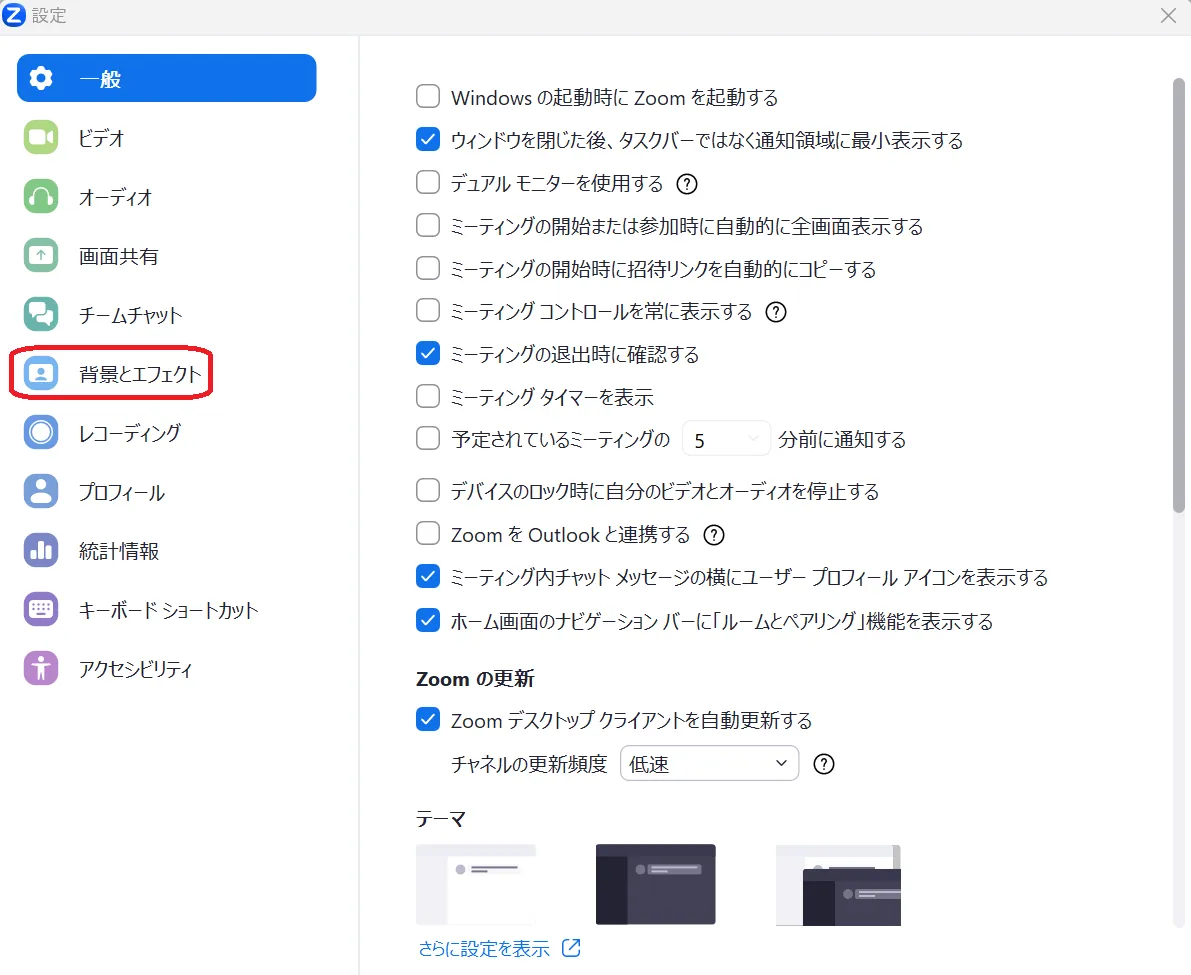Choose the light theme thumbnail
1191x975 pixels.
pos(475,884)
